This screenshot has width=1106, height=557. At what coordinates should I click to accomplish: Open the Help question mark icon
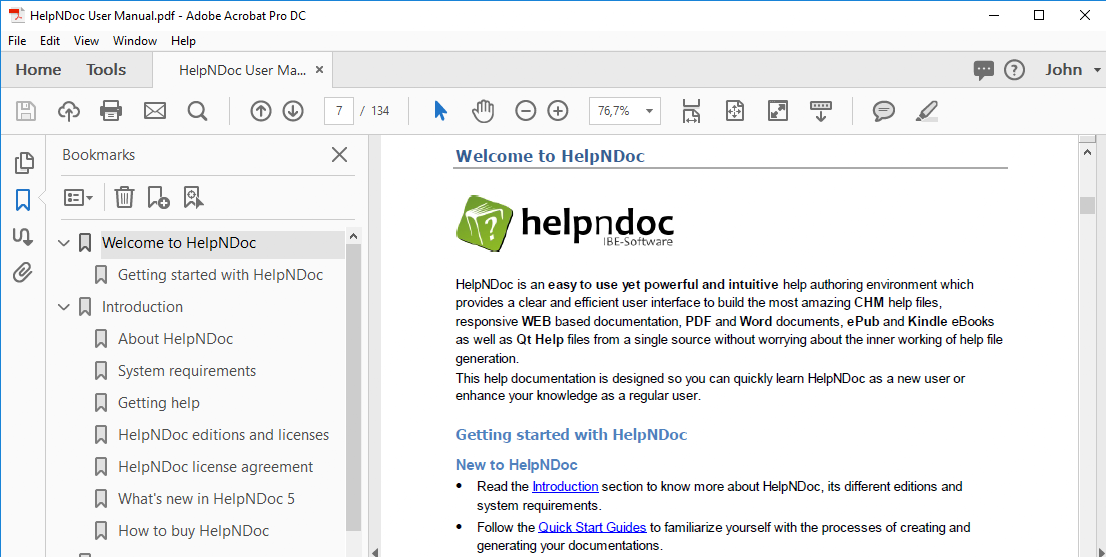(1014, 70)
